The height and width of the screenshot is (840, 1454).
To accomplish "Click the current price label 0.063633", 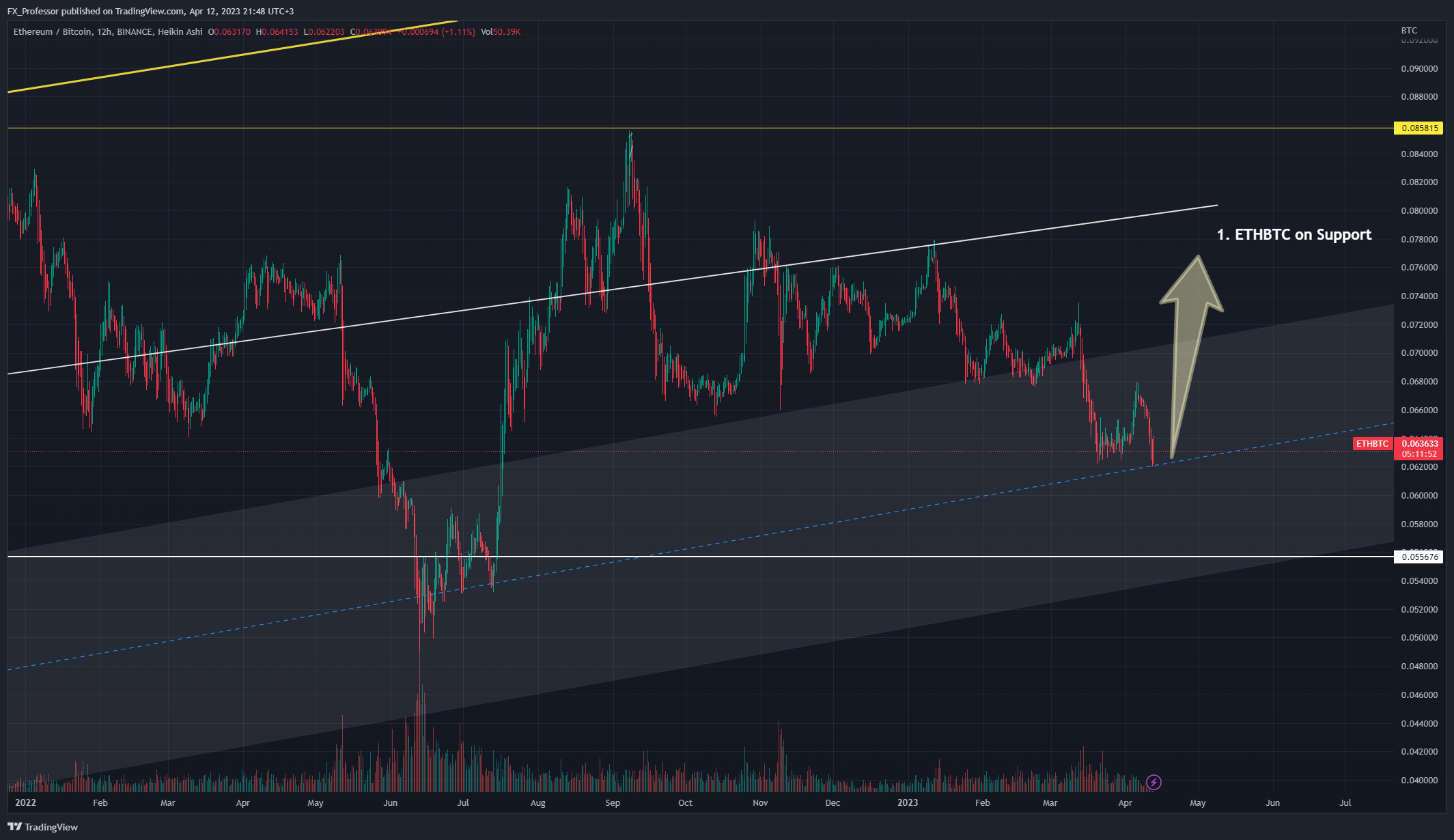I will pyautogui.click(x=1420, y=444).
